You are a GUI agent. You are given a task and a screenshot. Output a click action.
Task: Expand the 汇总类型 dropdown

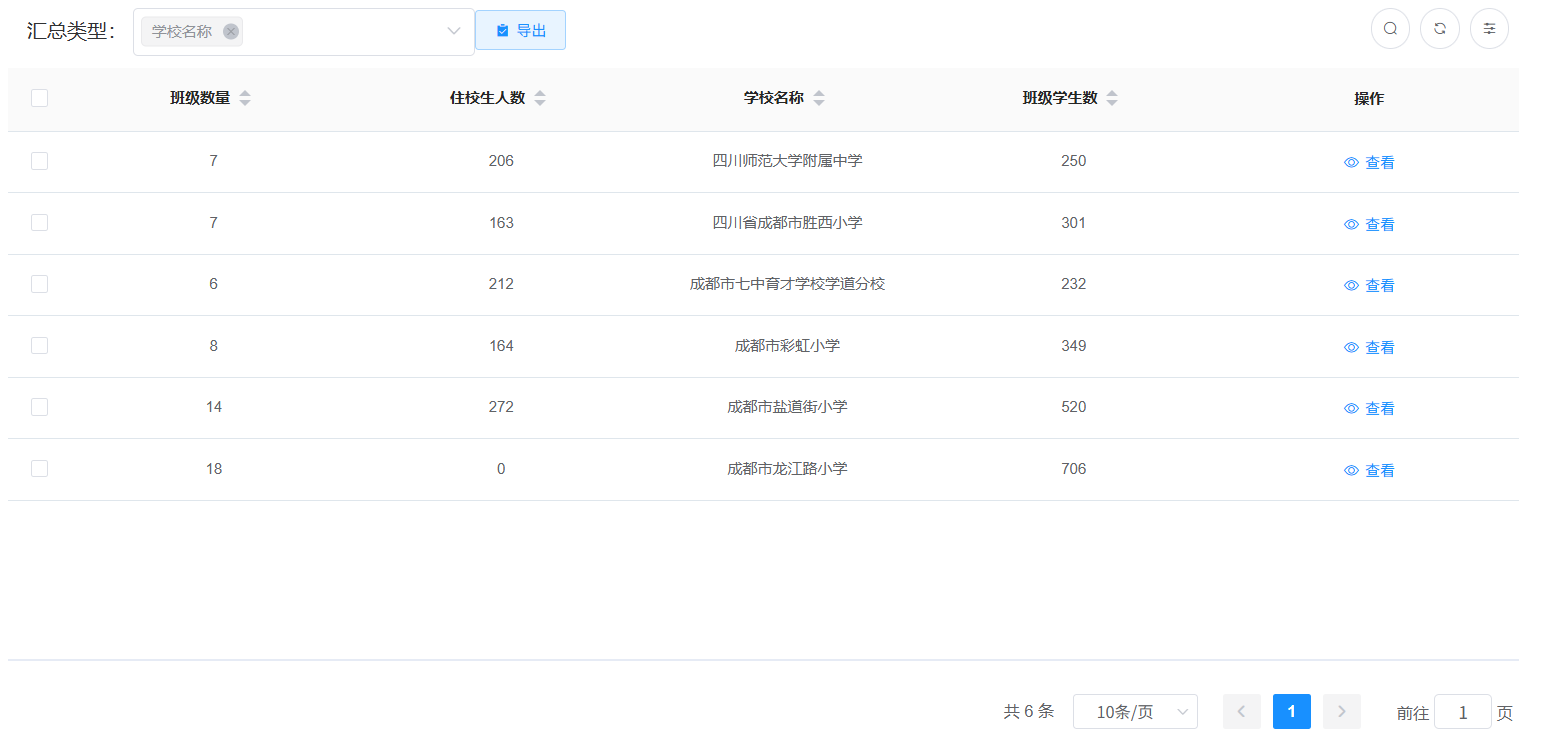(x=453, y=32)
